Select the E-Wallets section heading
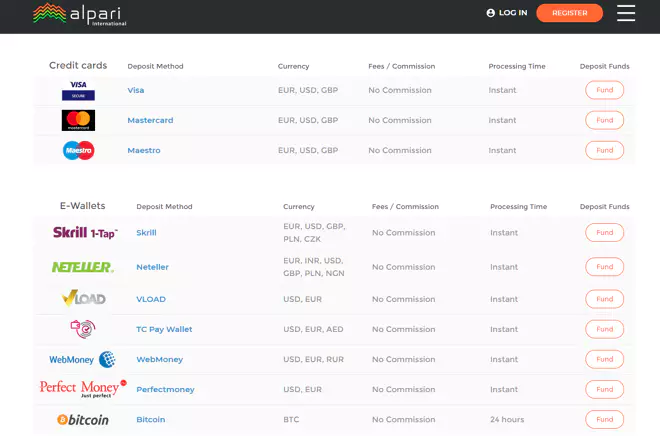Screen dimensions: 660x436 [x=82, y=206]
